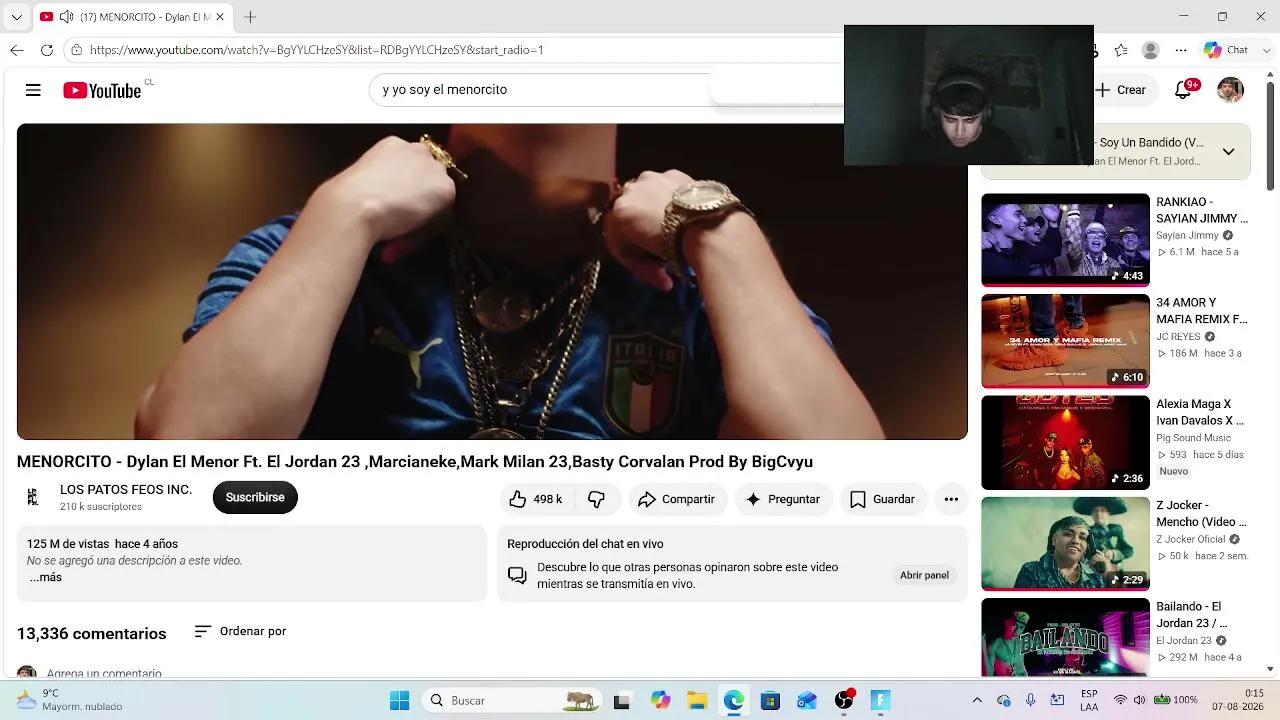Close the MENORCITO browser tab
The height and width of the screenshot is (720, 1280).
[220, 17]
